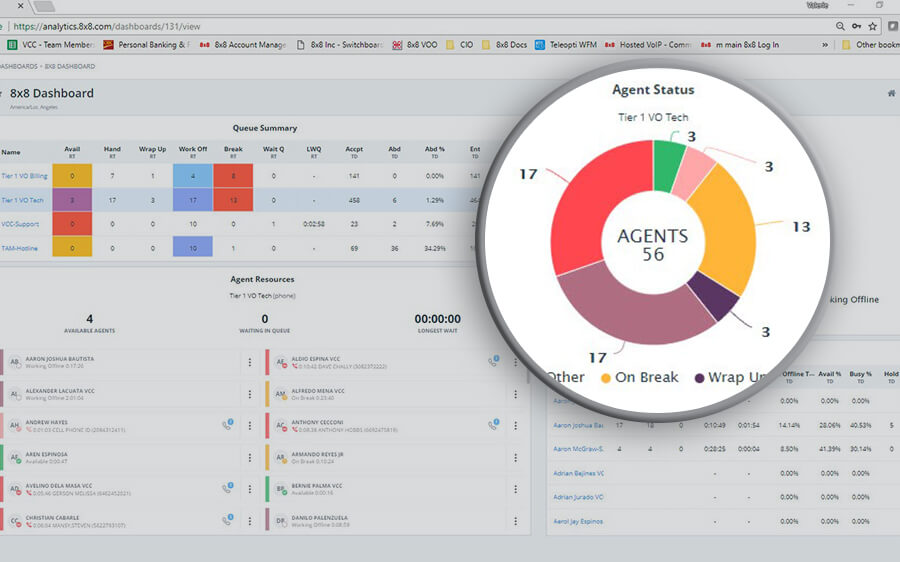Bookmark this page with the star icon

tap(873, 26)
